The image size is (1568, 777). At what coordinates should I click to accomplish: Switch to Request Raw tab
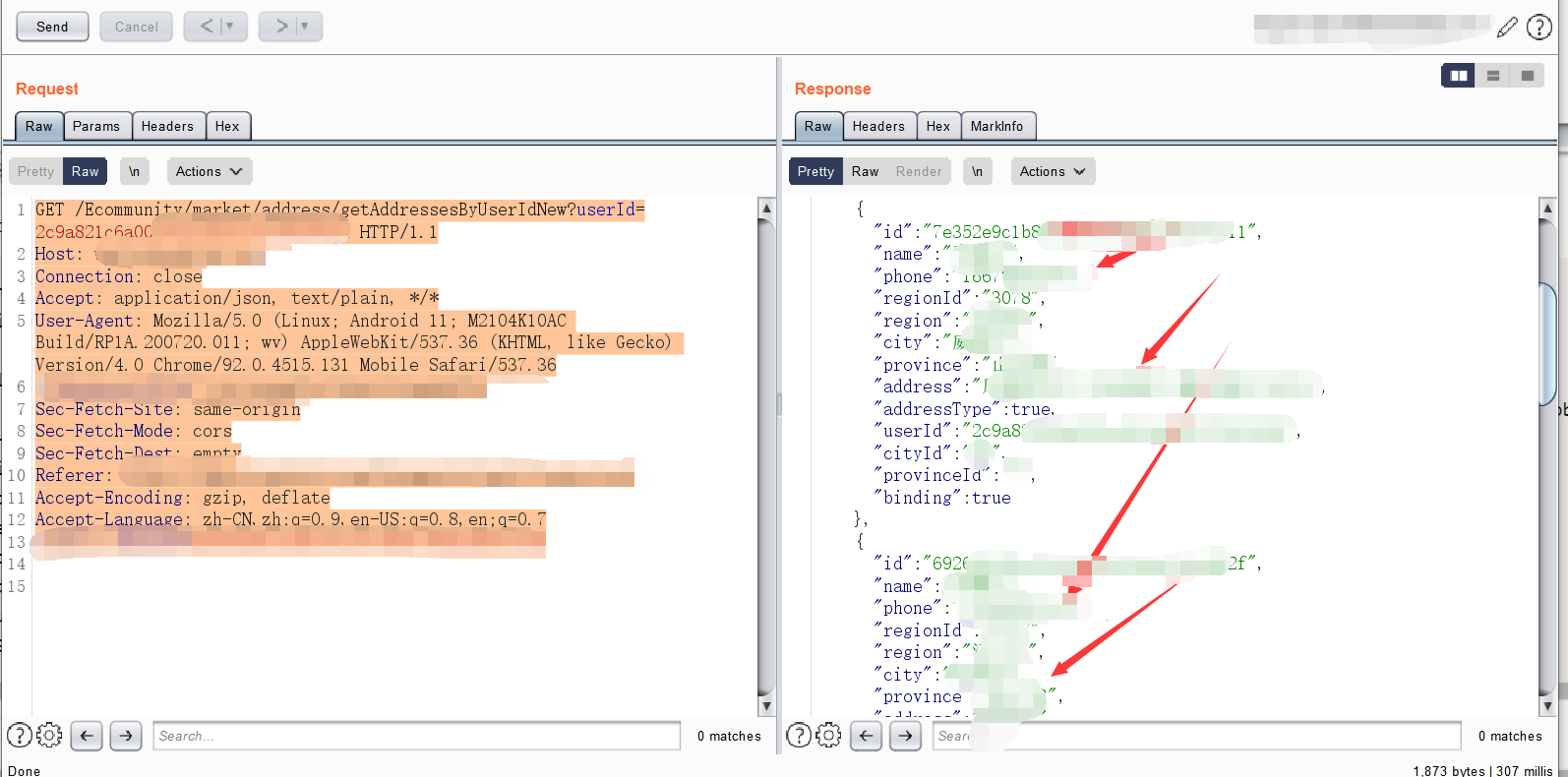39,126
